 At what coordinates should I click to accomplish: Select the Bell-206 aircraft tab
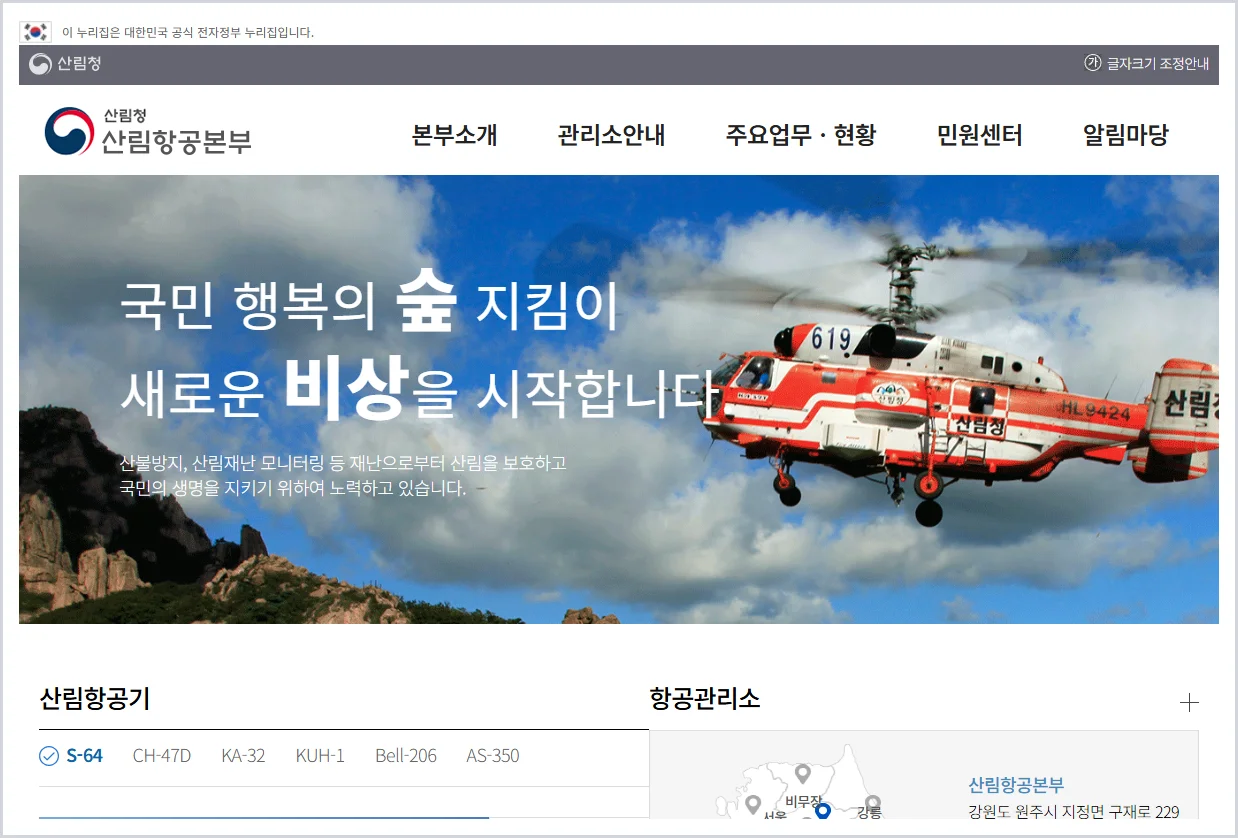click(x=406, y=756)
